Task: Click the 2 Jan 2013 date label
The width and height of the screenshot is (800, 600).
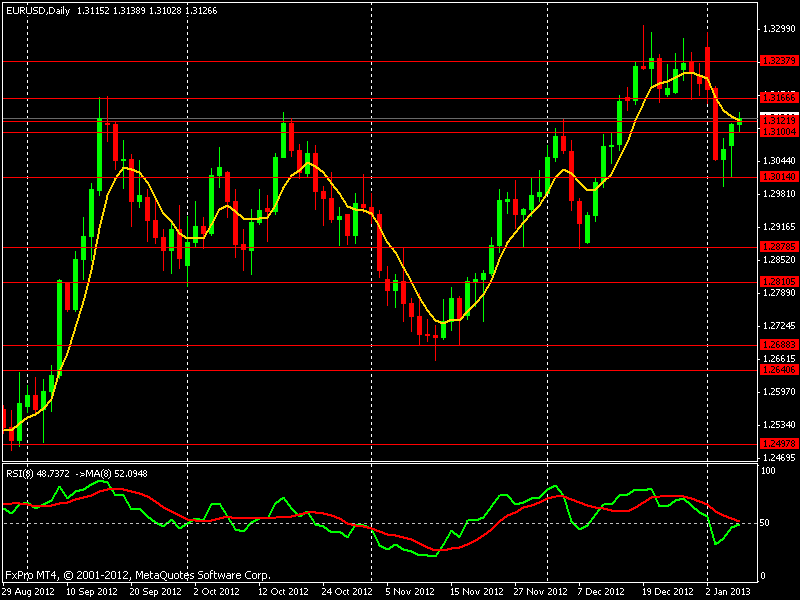Action: coord(728,592)
